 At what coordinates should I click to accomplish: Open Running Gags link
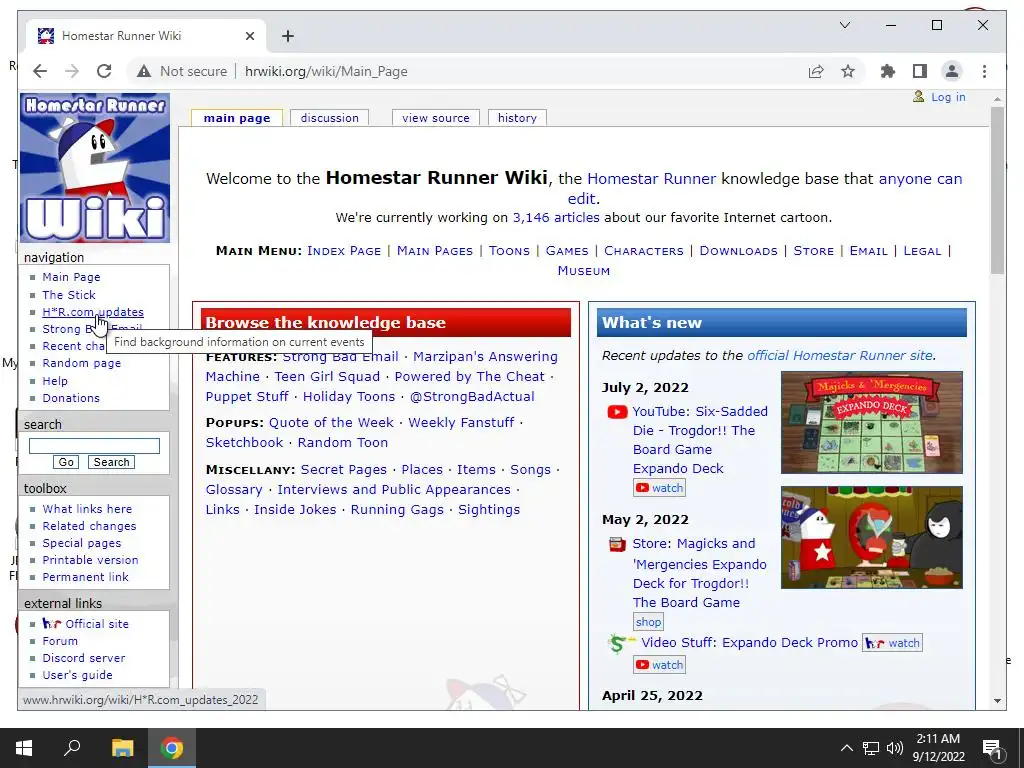[x=397, y=509]
